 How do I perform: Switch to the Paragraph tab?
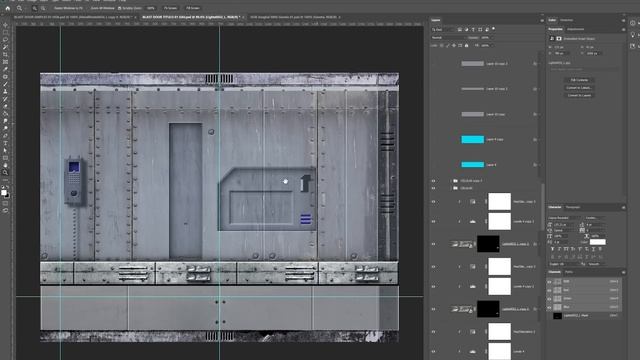pyautogui.click(x=573, y=207)
